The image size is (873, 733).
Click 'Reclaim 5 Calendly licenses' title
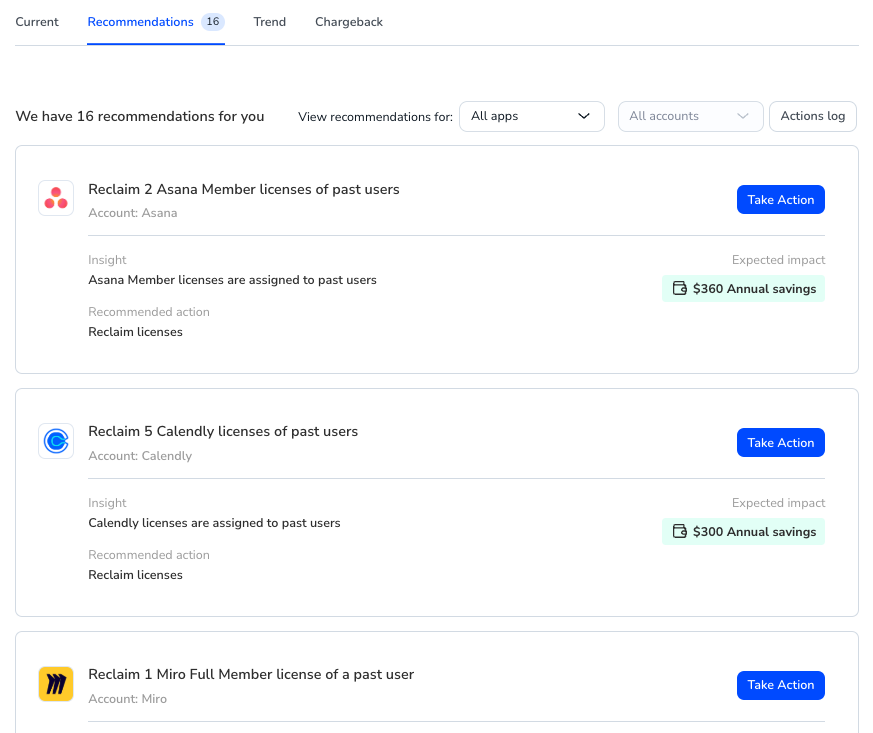pyautogui.click(x=223, y=431)
